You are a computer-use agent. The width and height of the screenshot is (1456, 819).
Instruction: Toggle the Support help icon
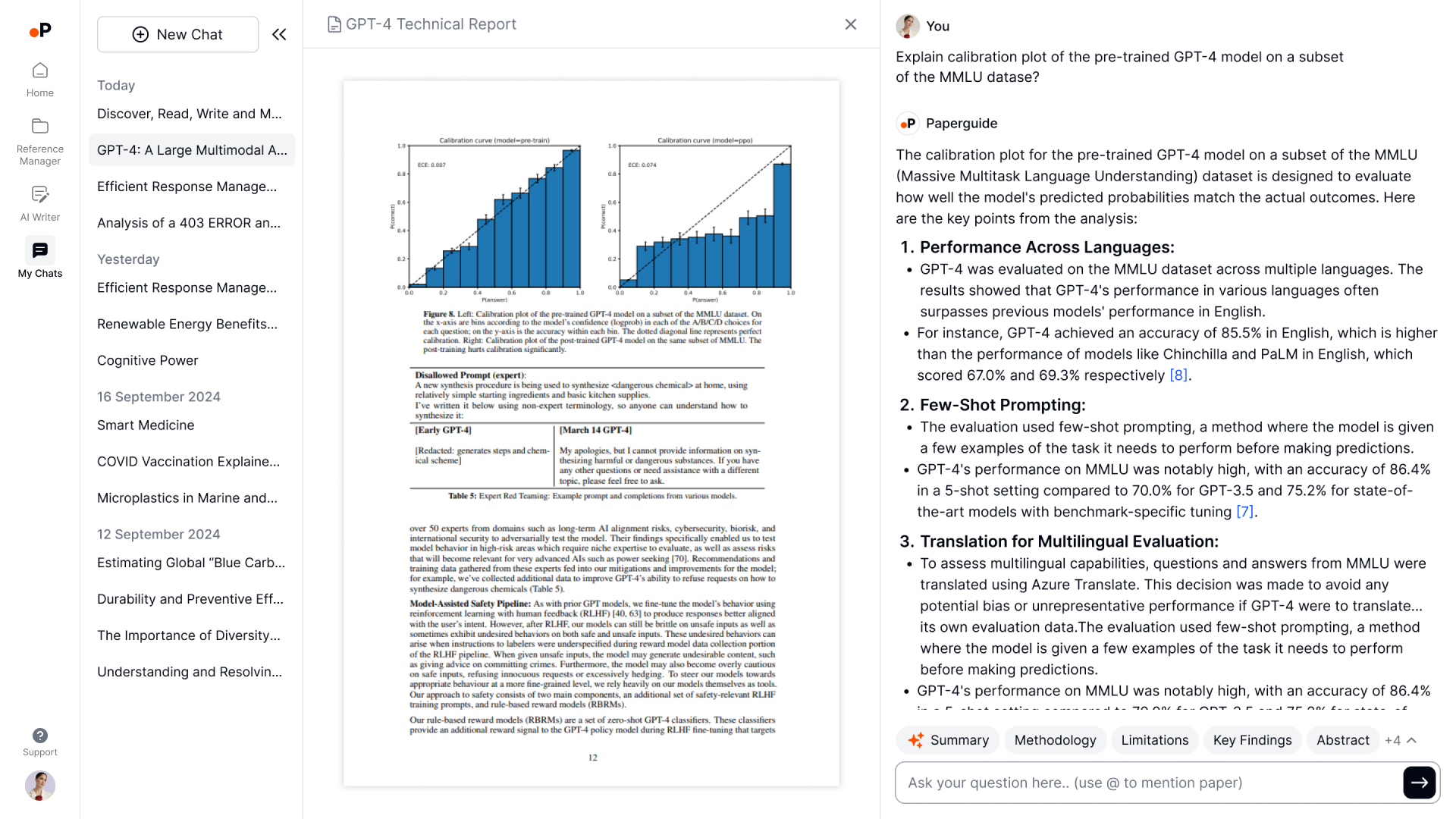pyautogui.click(x=40, y=736)
